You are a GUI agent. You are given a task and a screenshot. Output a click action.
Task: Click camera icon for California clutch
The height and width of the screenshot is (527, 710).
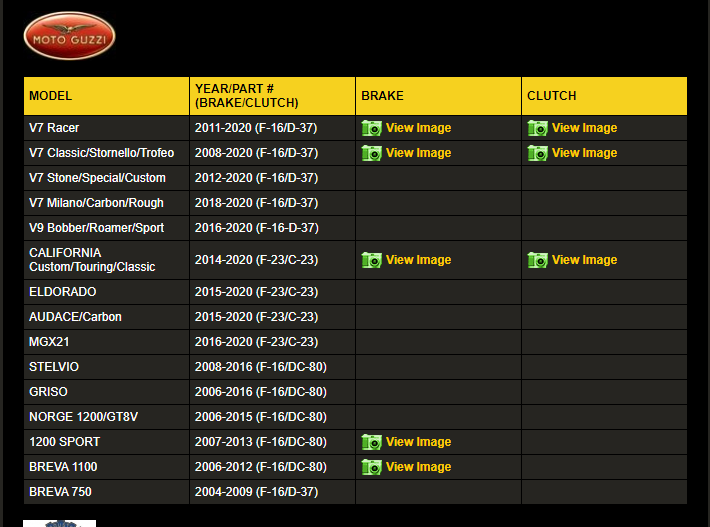[537, 260]
